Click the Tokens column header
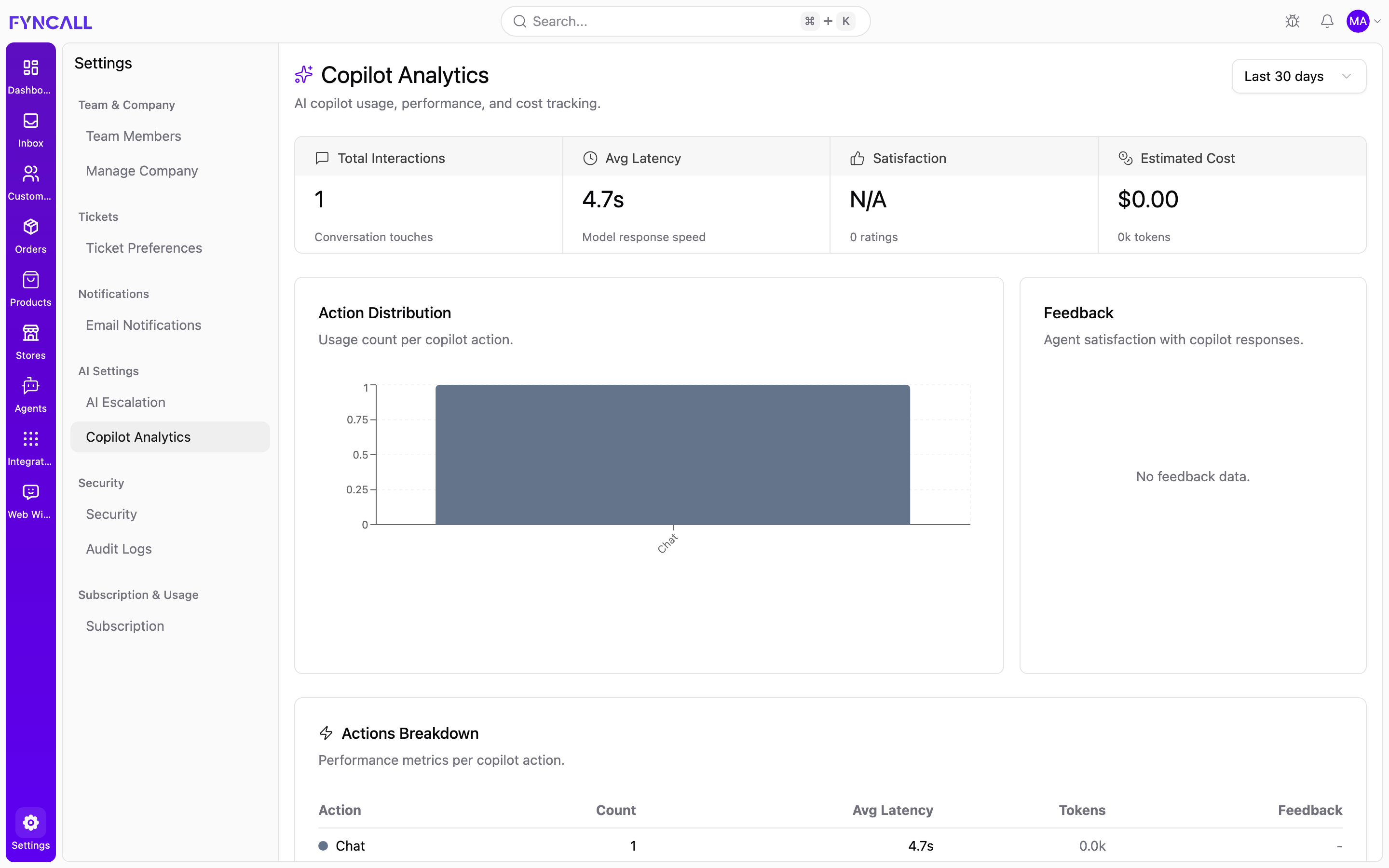 1082,810
